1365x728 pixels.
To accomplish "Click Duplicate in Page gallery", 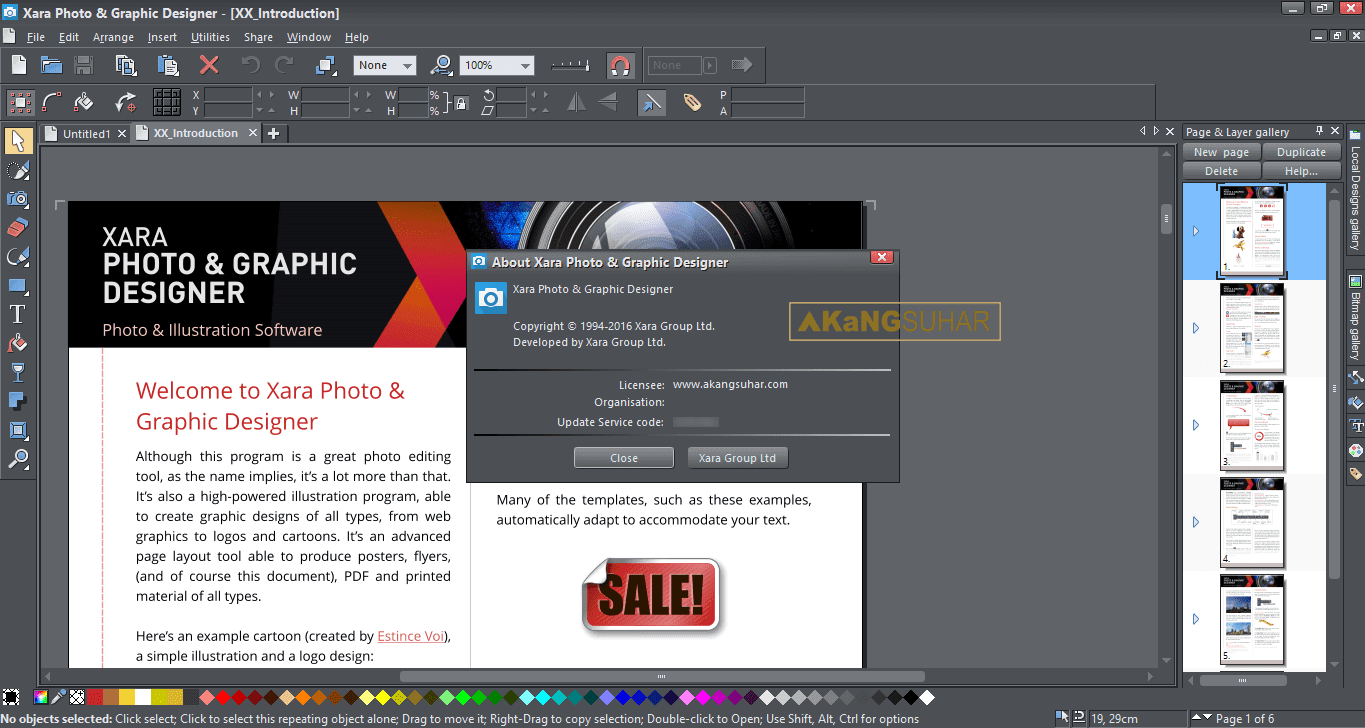I will (x=1301, y=152).
